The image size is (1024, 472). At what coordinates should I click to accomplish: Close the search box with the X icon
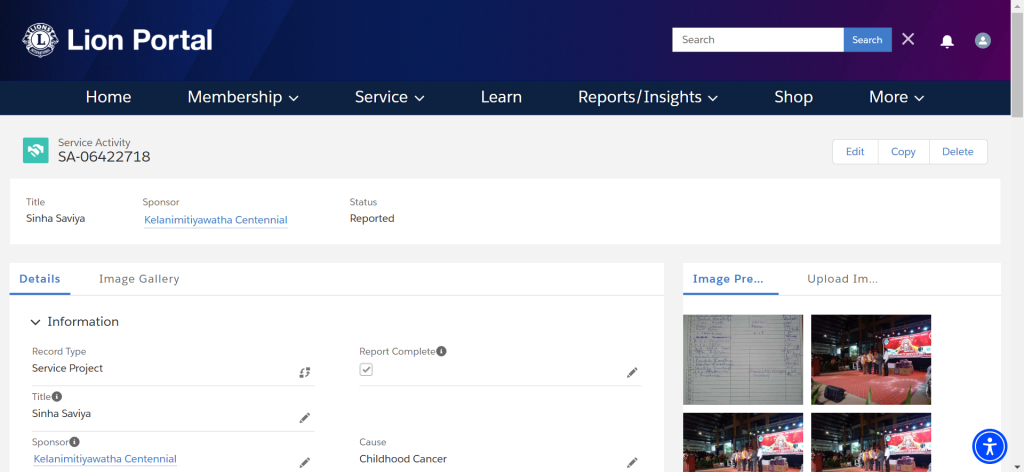click(x=908, y=39)
